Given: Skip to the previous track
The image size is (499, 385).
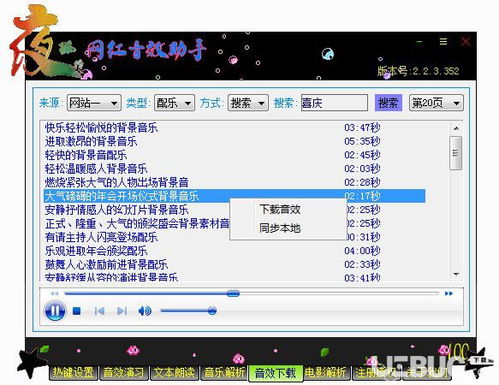Looking at the screenshot, I should click(100, 311).
